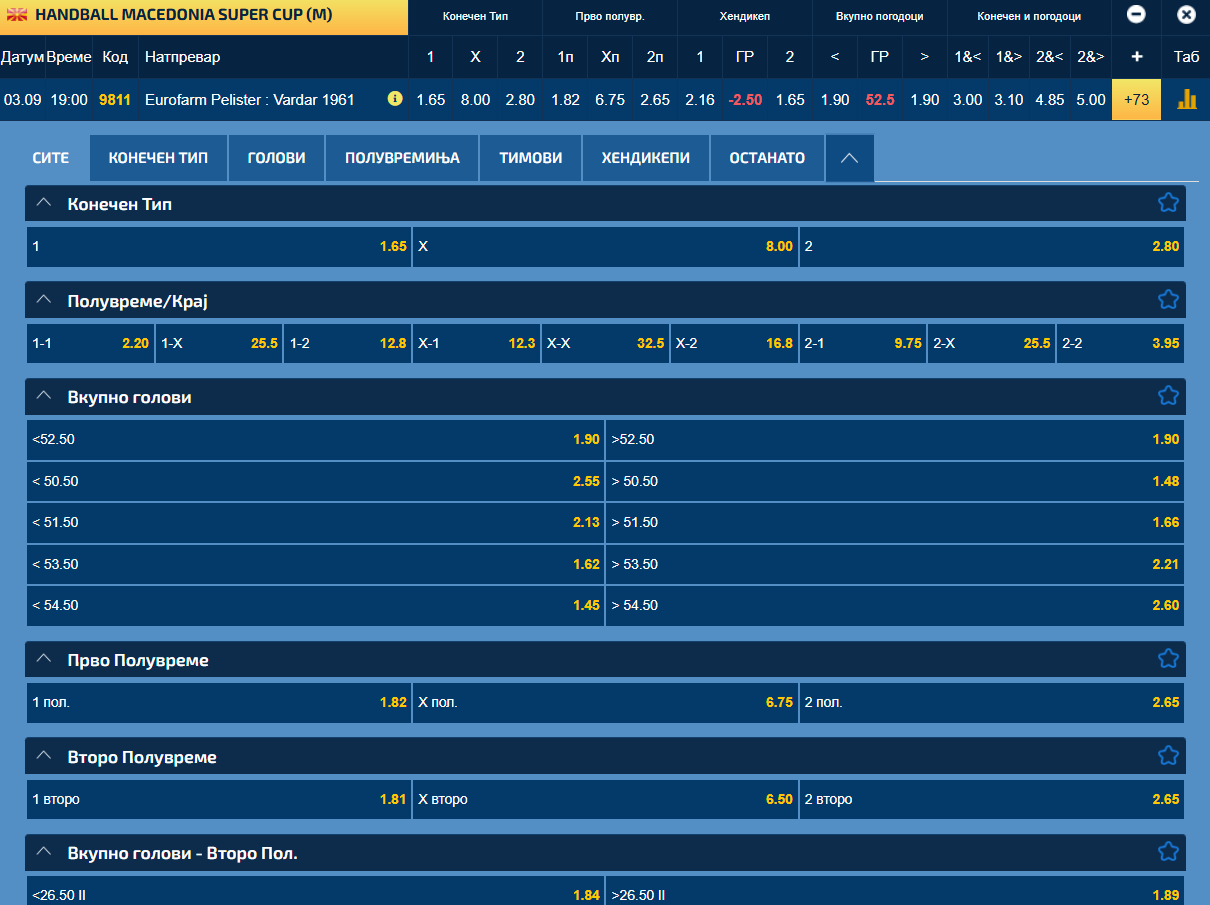Collapse the market tabs with chevron button
Viewport: 1210px width, 905px height.
click(x=849, y=158)
